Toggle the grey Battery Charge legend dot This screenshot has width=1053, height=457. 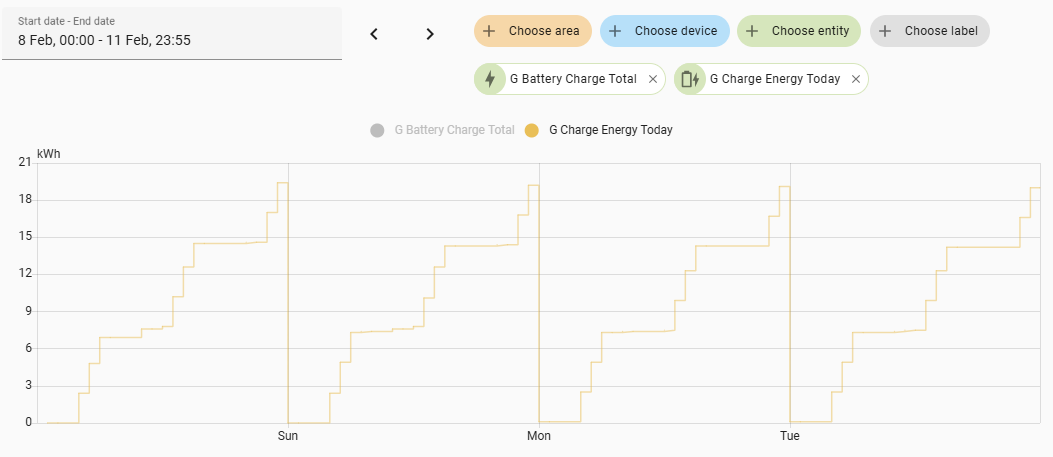click(x=377, y=130)
